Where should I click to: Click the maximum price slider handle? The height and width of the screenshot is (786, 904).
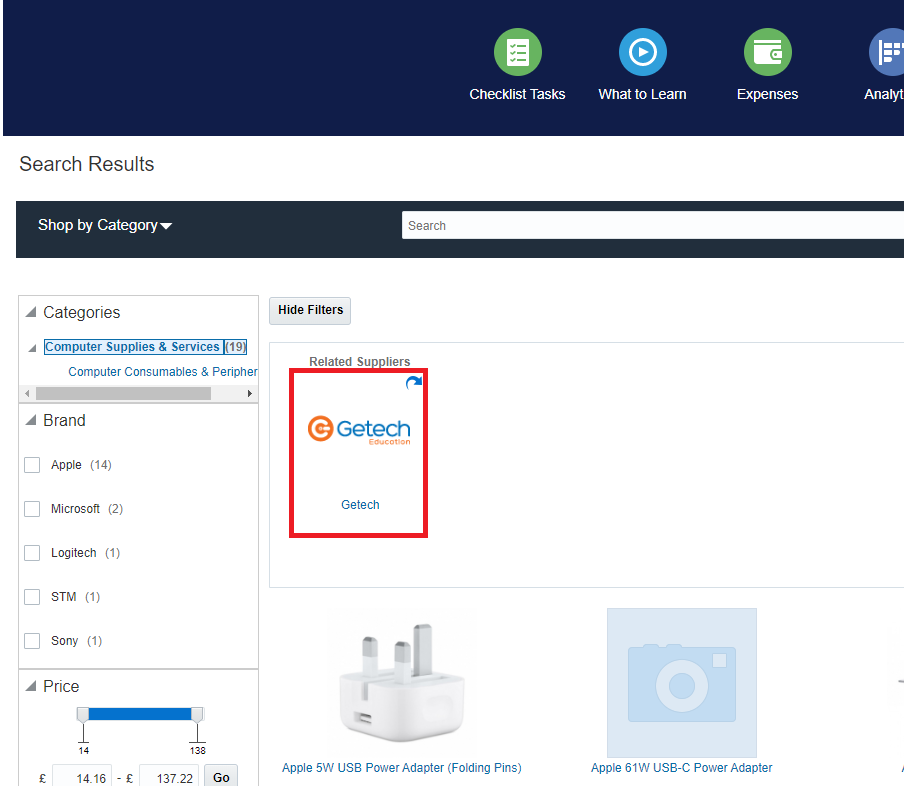197,715
